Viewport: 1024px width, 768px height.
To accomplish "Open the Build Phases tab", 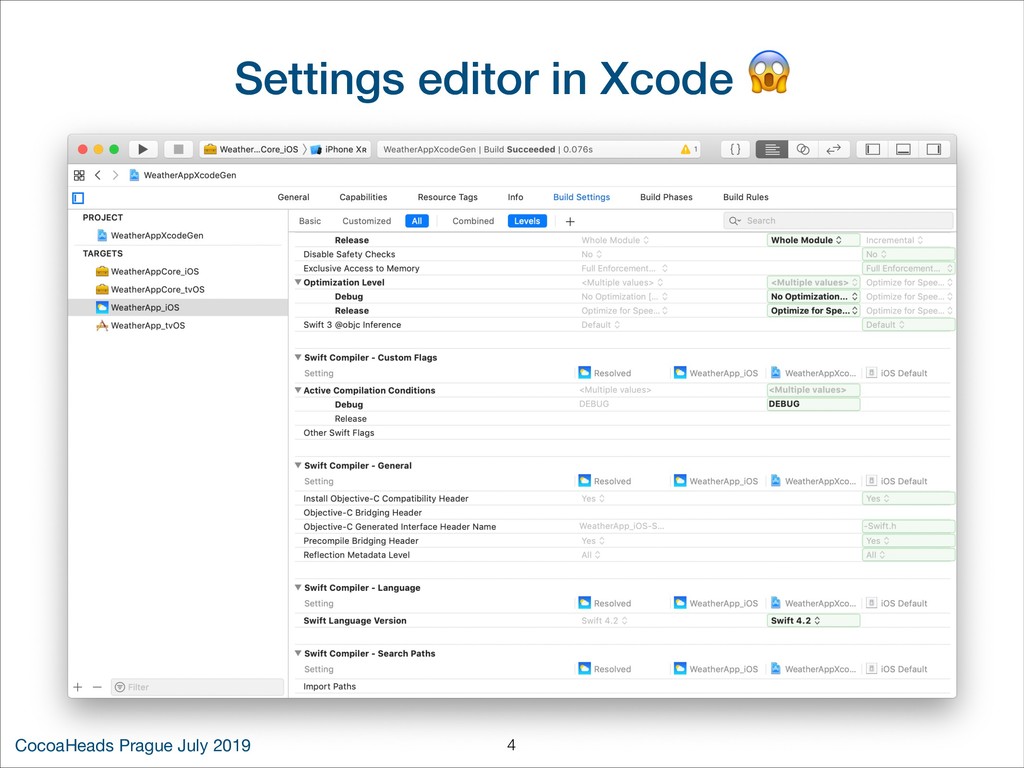I will point(666,197).
